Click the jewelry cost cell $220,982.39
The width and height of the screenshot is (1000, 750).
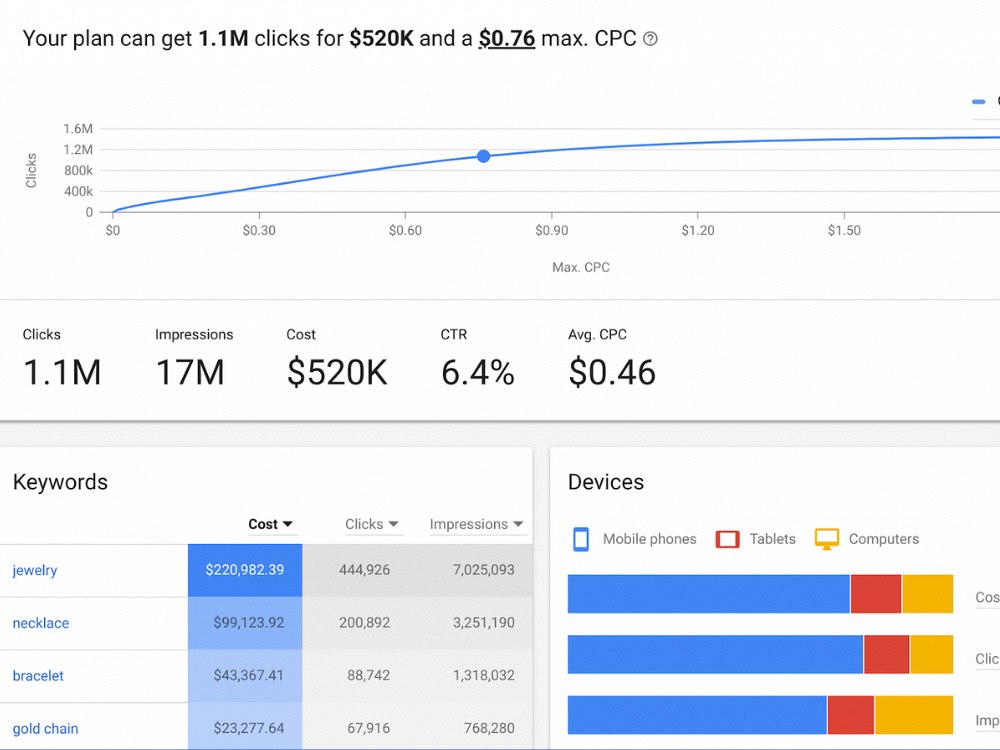coord(245,570)
